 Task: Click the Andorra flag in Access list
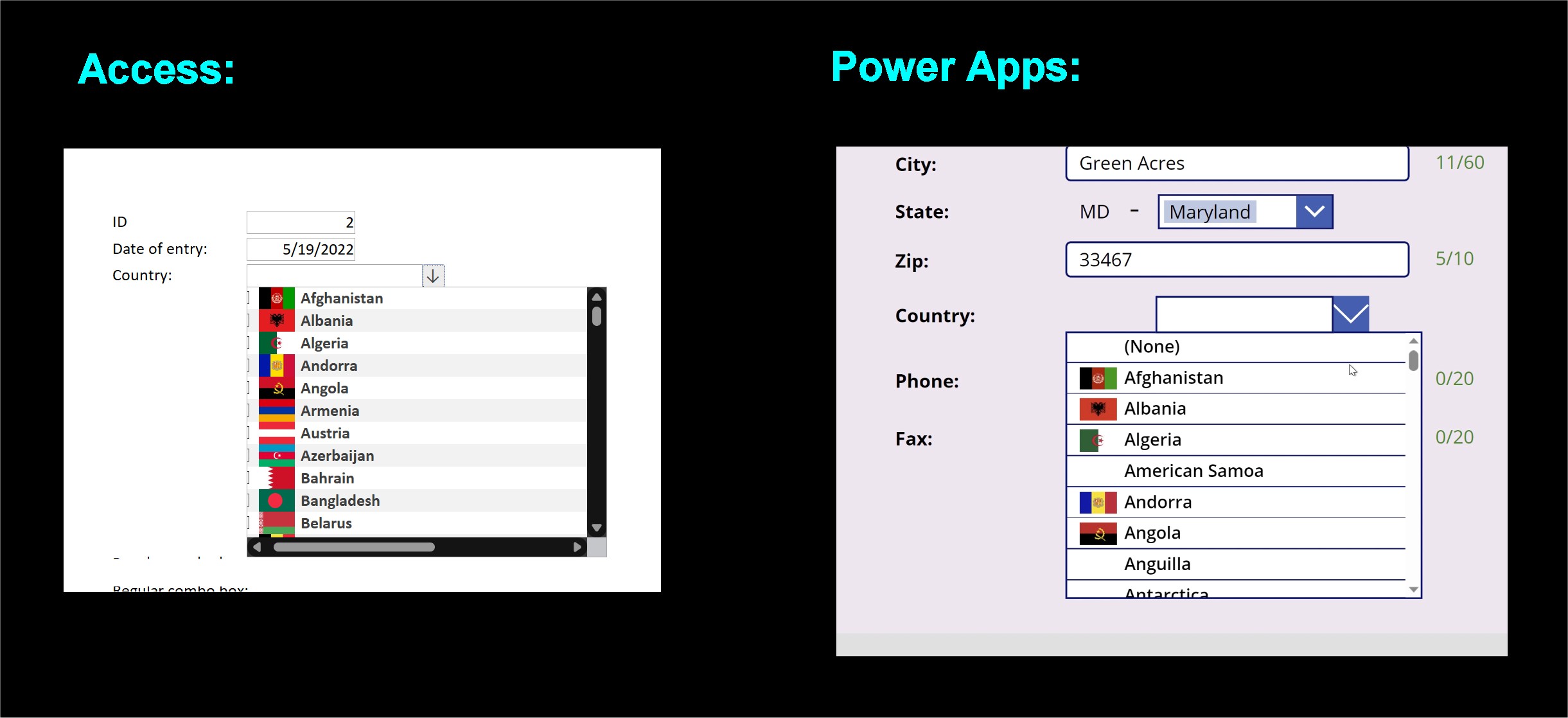(277, 366)
